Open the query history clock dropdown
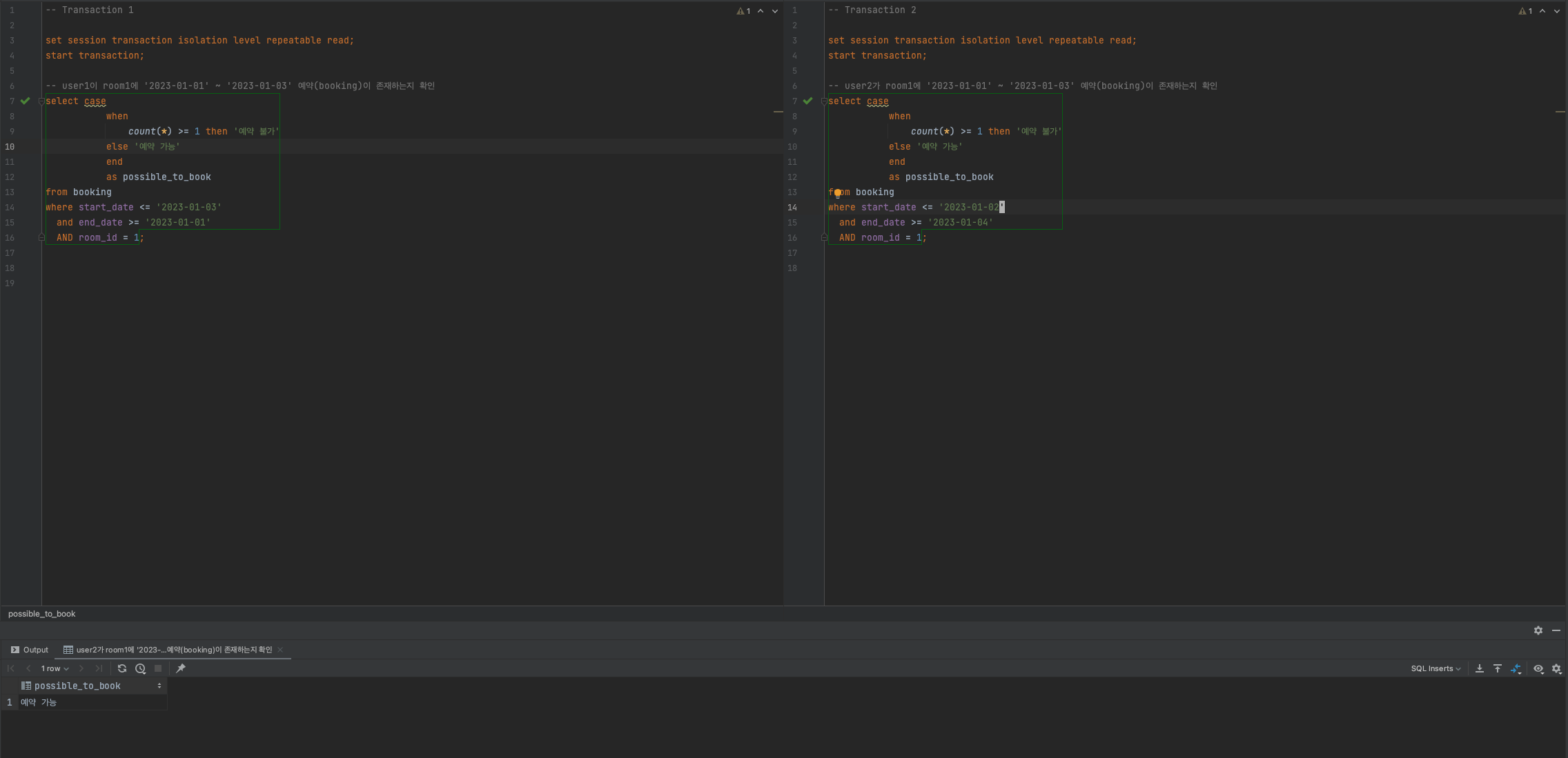 tap(141, 668)
